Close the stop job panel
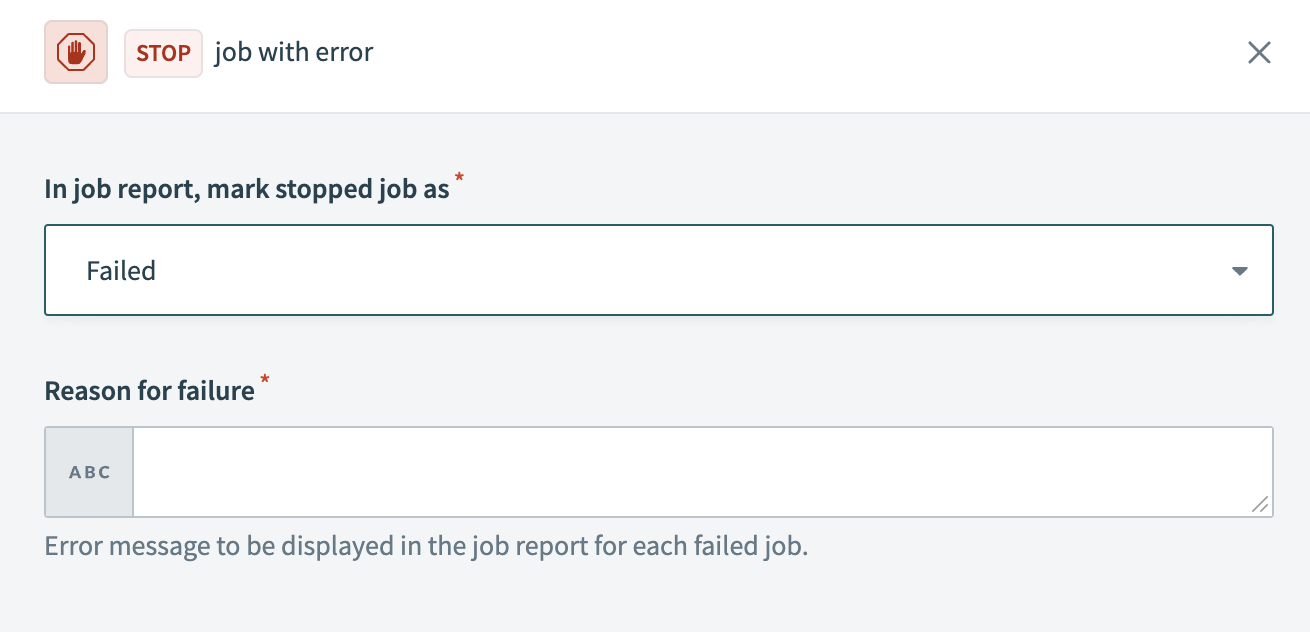Viewport: 1310px width, 632px height. point(1259,53)
